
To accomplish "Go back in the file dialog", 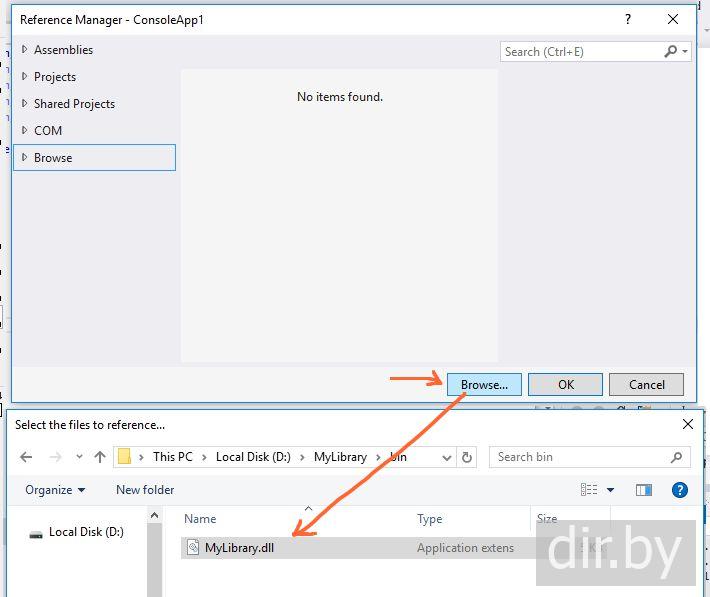I will click(26, 457).
